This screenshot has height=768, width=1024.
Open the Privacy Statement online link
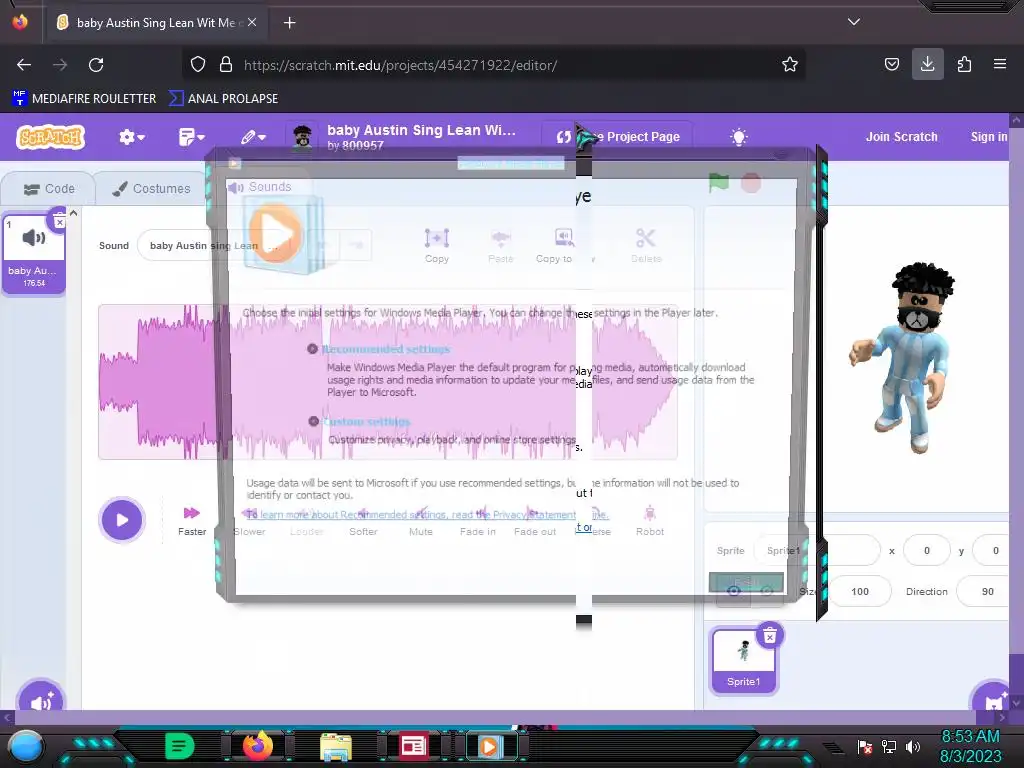427,515
